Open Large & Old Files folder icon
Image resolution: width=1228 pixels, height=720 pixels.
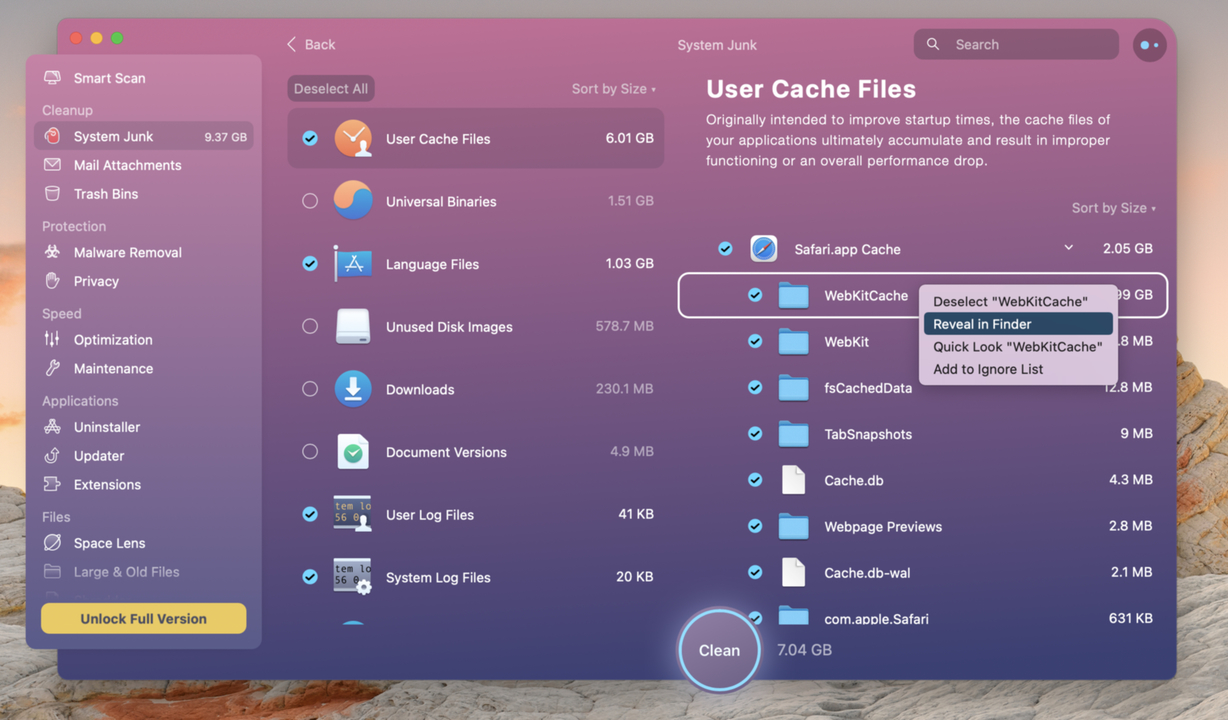52,572
